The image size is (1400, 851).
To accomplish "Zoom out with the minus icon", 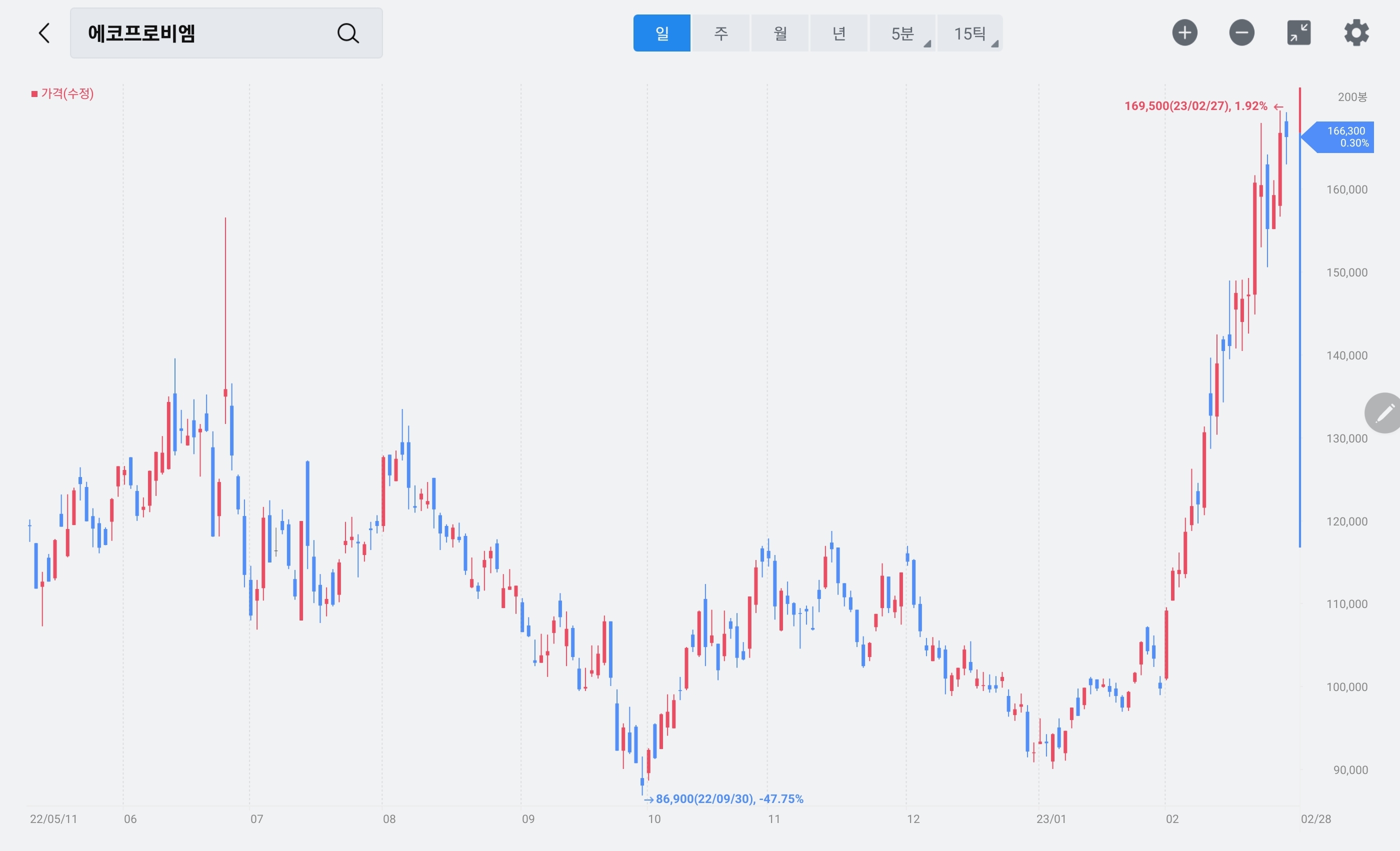I will click(x=1241, y=32).
